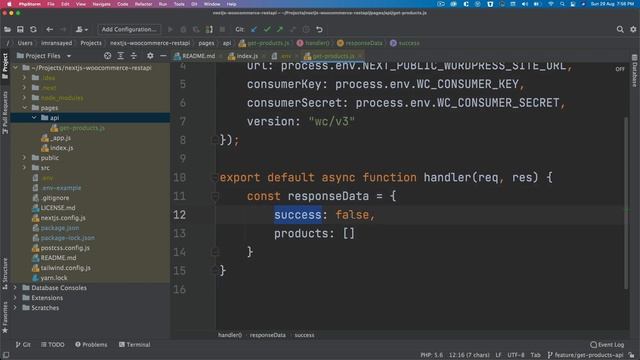The height and width of the screenshot is (360, 640).
Task: Click the Git Commit green checkmark
Action: click(267, 29)
